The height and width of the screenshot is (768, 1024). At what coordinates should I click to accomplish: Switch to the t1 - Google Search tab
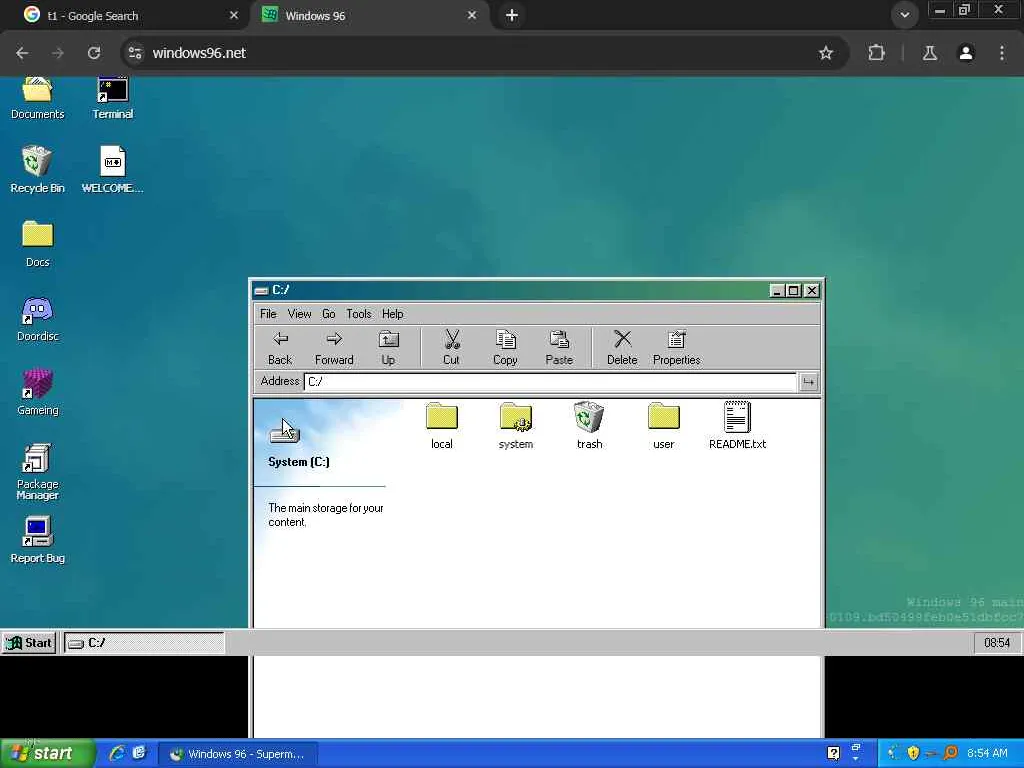124,15
